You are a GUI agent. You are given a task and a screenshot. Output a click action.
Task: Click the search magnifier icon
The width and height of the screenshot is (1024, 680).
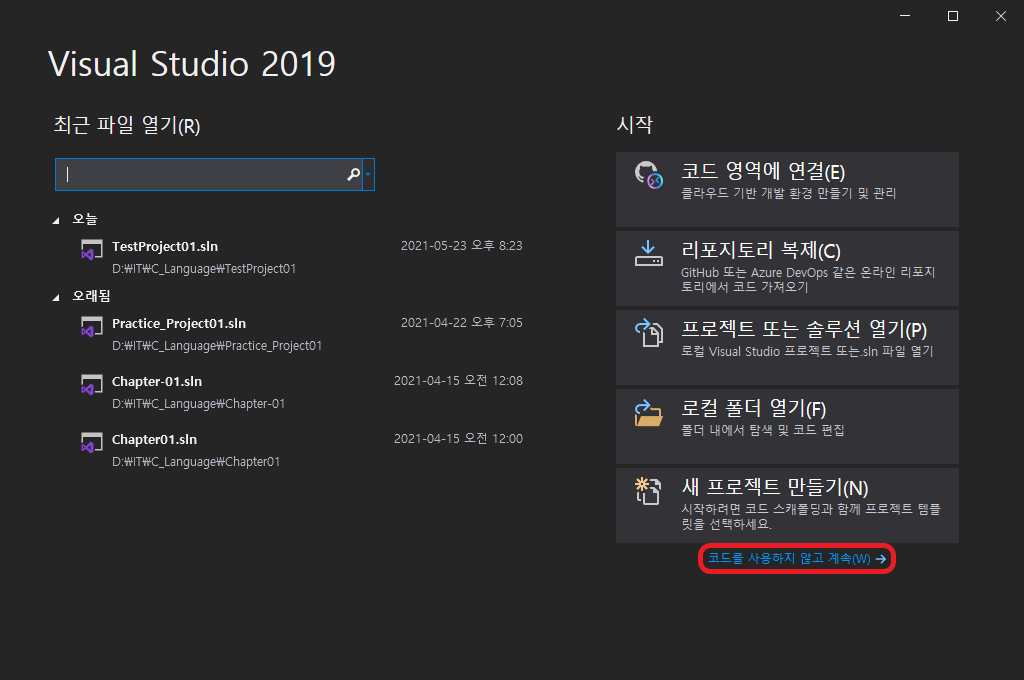point(353,174)
